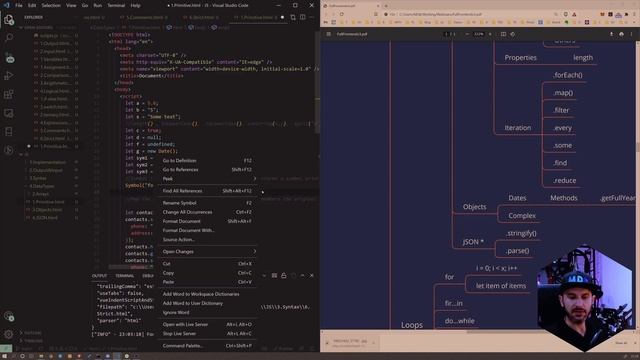Click the PDF print icon
Image resolution: width=640 pixels, height=360 pixels.
click(x=621, y=34)
